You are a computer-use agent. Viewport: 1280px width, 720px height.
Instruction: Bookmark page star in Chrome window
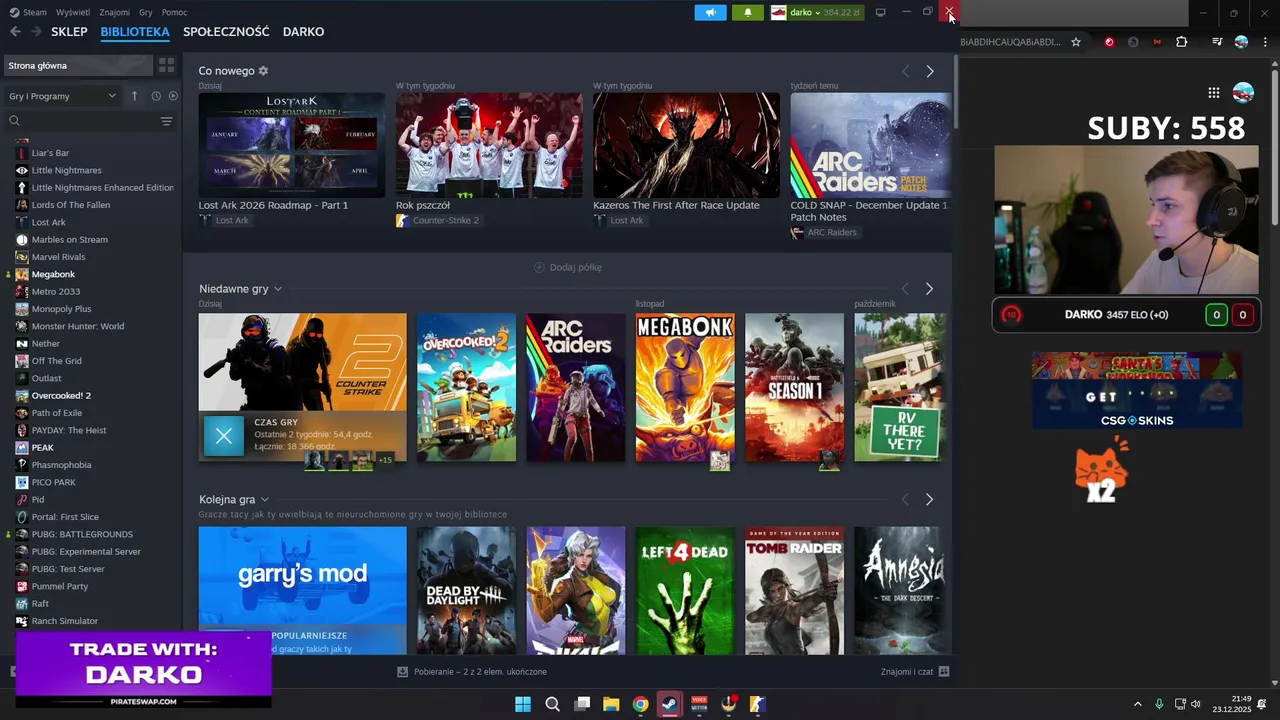pyautogui.click(x=1076, y=42)
